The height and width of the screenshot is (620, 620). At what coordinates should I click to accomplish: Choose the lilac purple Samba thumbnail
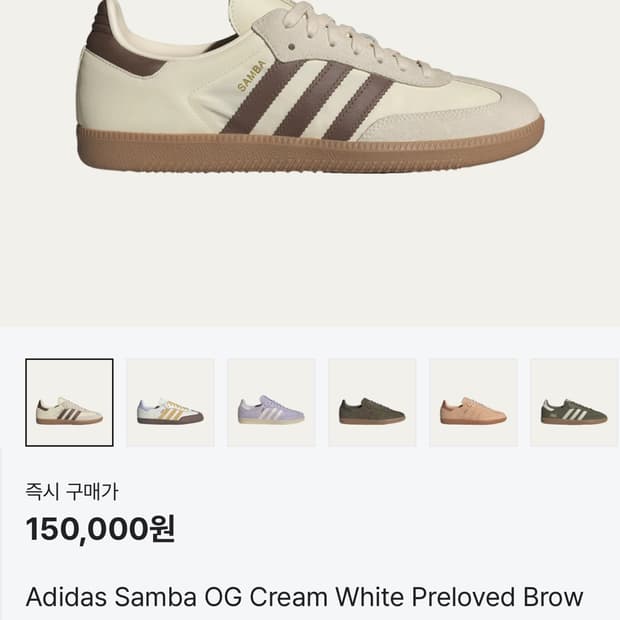(x=271, y=402)
